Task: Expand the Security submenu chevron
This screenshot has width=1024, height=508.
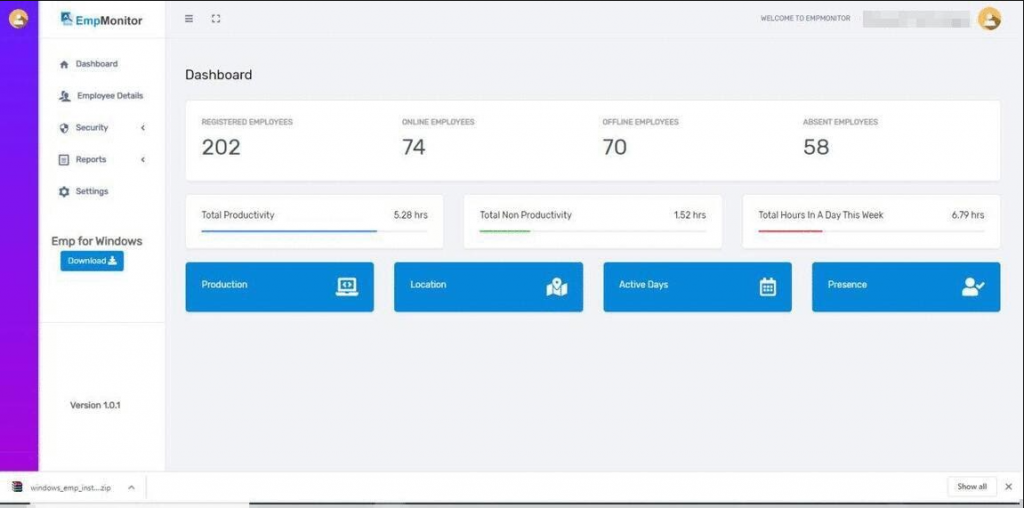Action: (x=142, y=128)
